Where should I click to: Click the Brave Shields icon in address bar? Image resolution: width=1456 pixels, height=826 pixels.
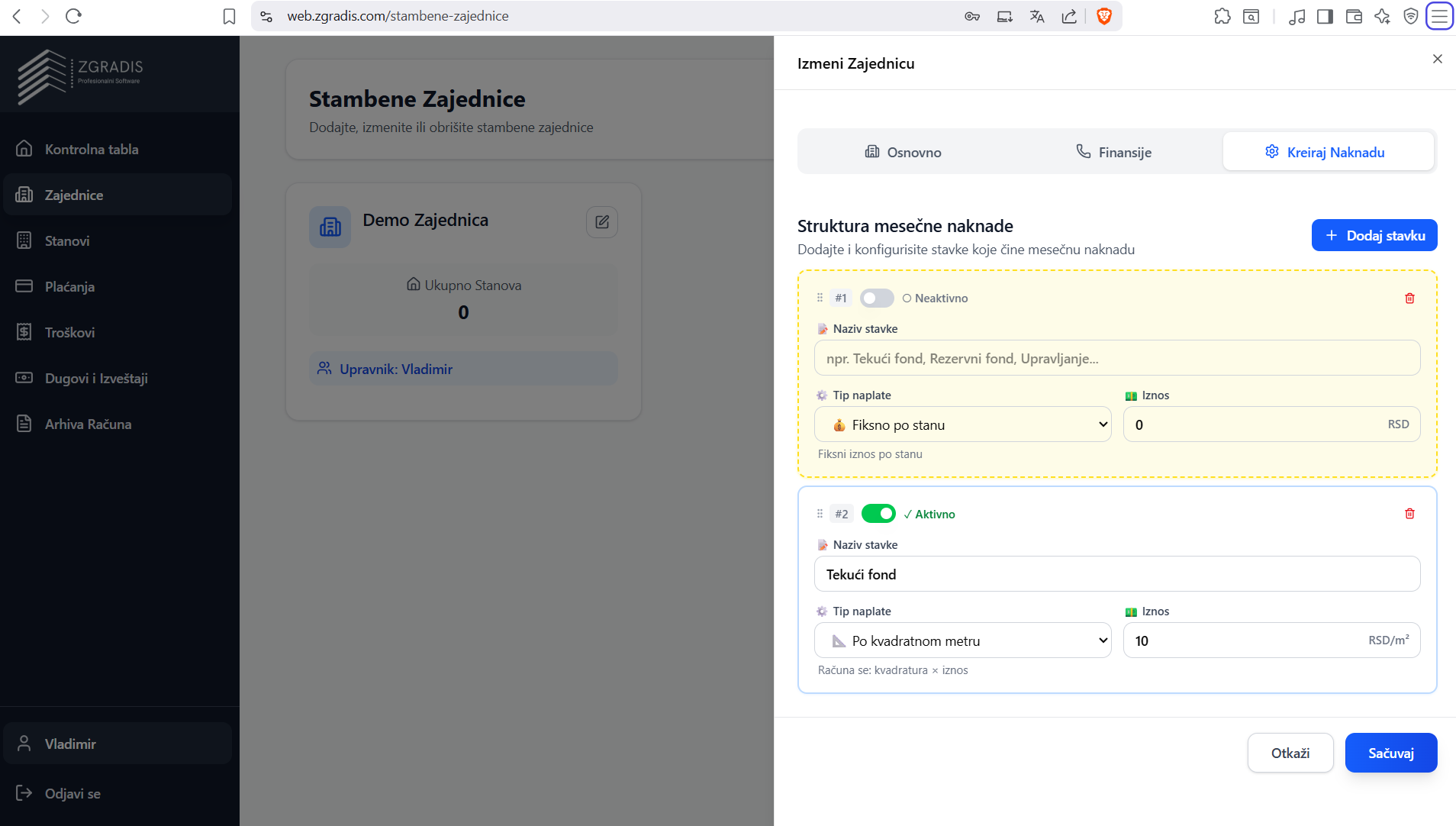(x=1103, y=16)
